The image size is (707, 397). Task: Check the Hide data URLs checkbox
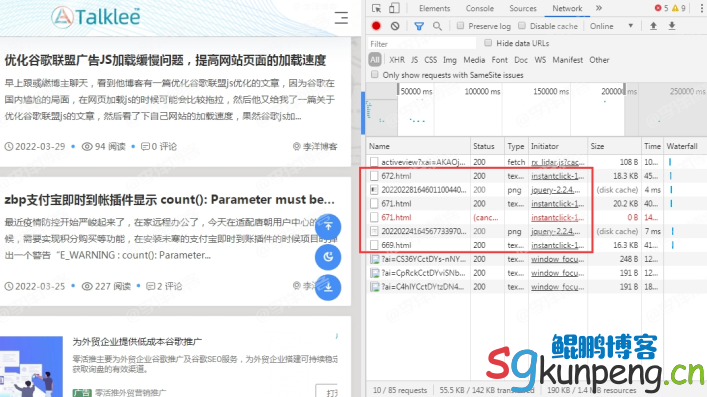pyautogui.click(x=488, y=43)
